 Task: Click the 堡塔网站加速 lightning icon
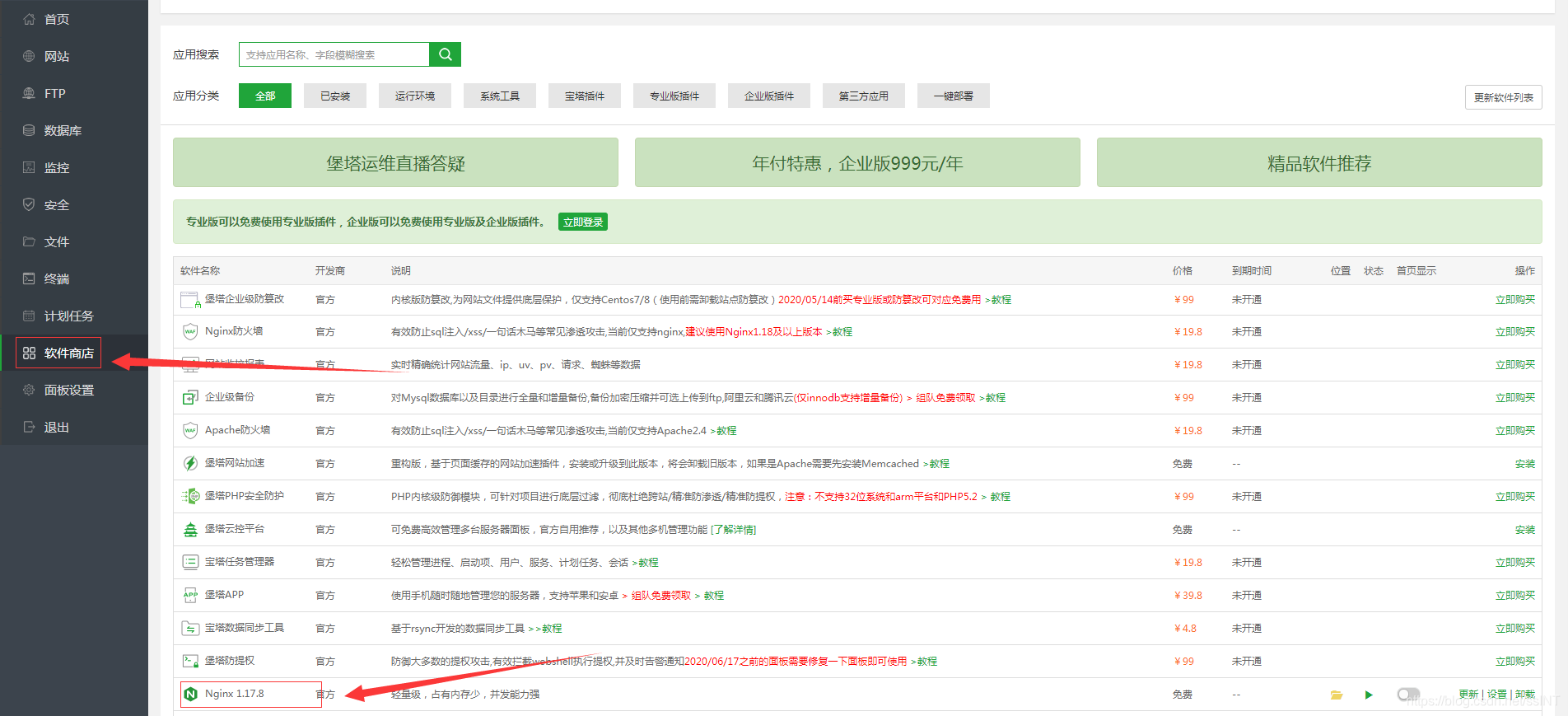pyautogui.click(x=190, y=463)
